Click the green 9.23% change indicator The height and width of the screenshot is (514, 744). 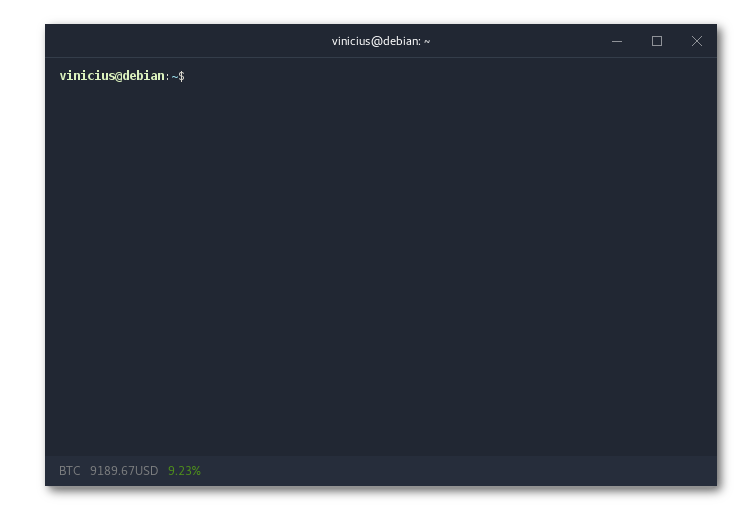click(x=184, y=470)
